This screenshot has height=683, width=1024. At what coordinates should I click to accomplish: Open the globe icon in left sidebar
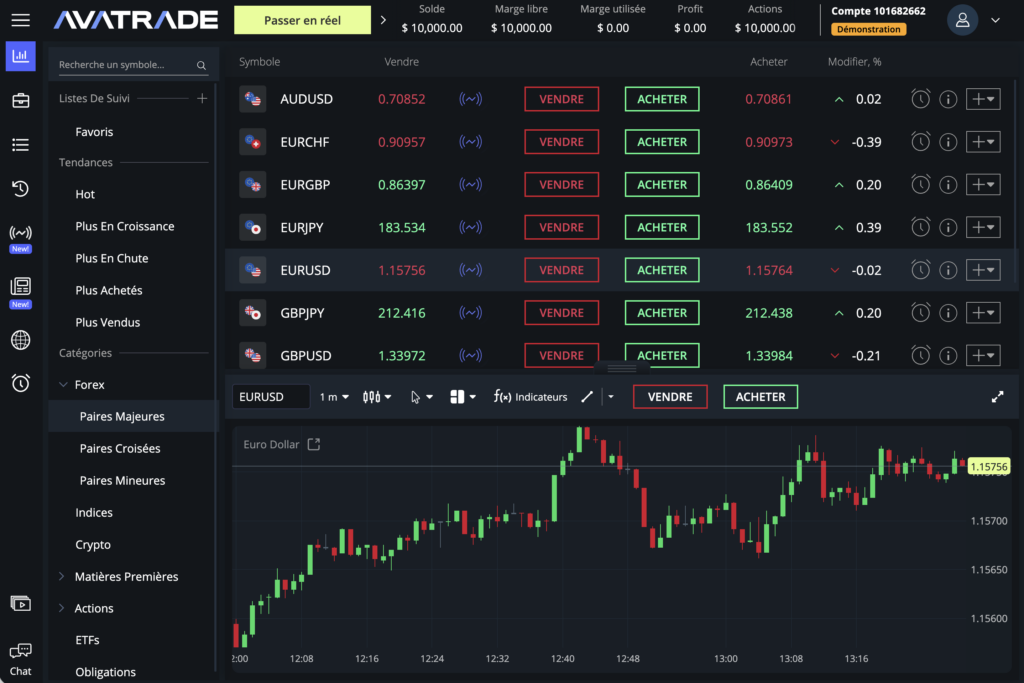point(20,340)
